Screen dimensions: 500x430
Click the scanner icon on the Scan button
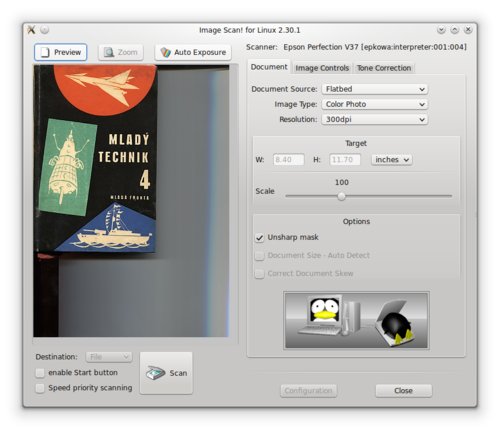click(156, 373)
